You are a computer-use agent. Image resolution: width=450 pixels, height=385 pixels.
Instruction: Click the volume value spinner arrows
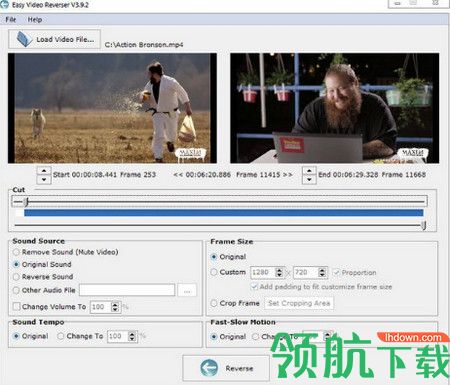pyautogui.click(x=115, y=307)
